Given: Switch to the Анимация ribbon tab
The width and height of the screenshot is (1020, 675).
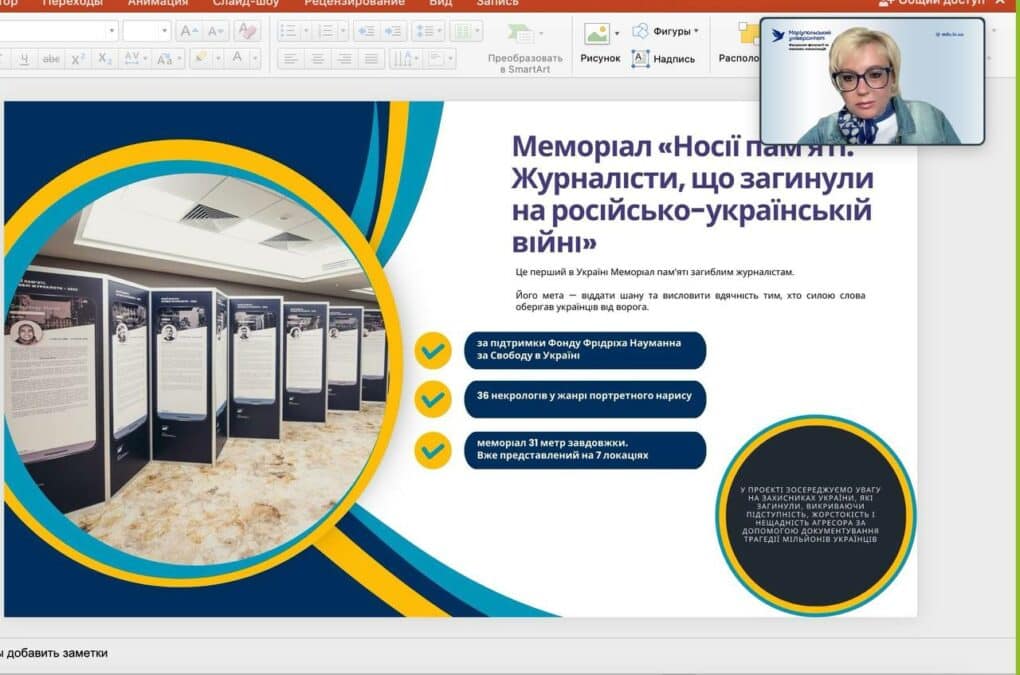Looking at the screenshot, I should 157,3.
